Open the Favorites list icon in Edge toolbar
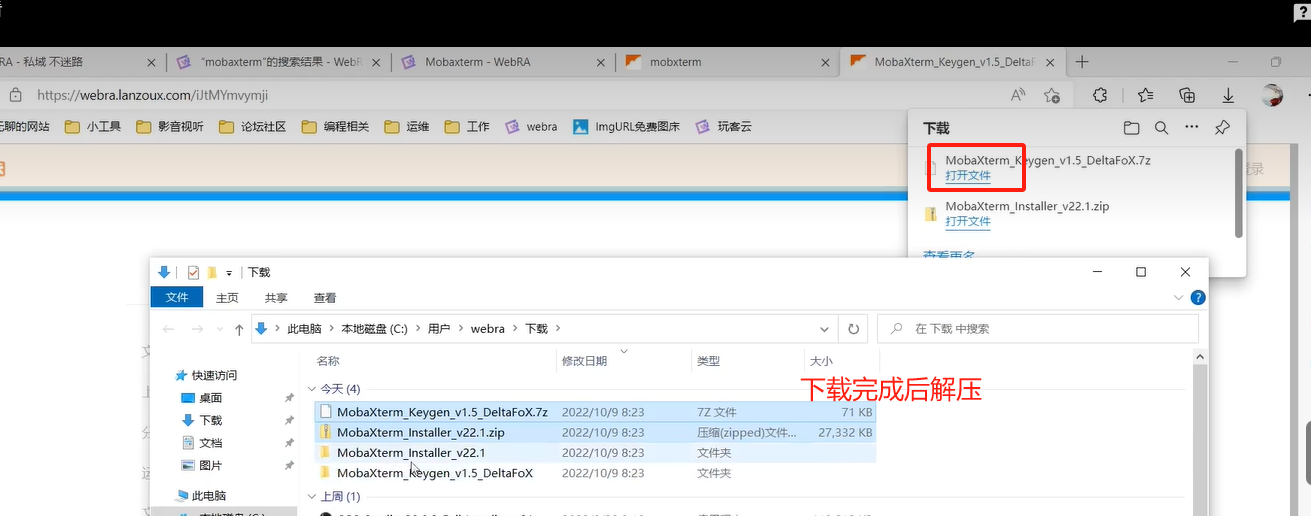1311x516 pixels. point(1146,95)
